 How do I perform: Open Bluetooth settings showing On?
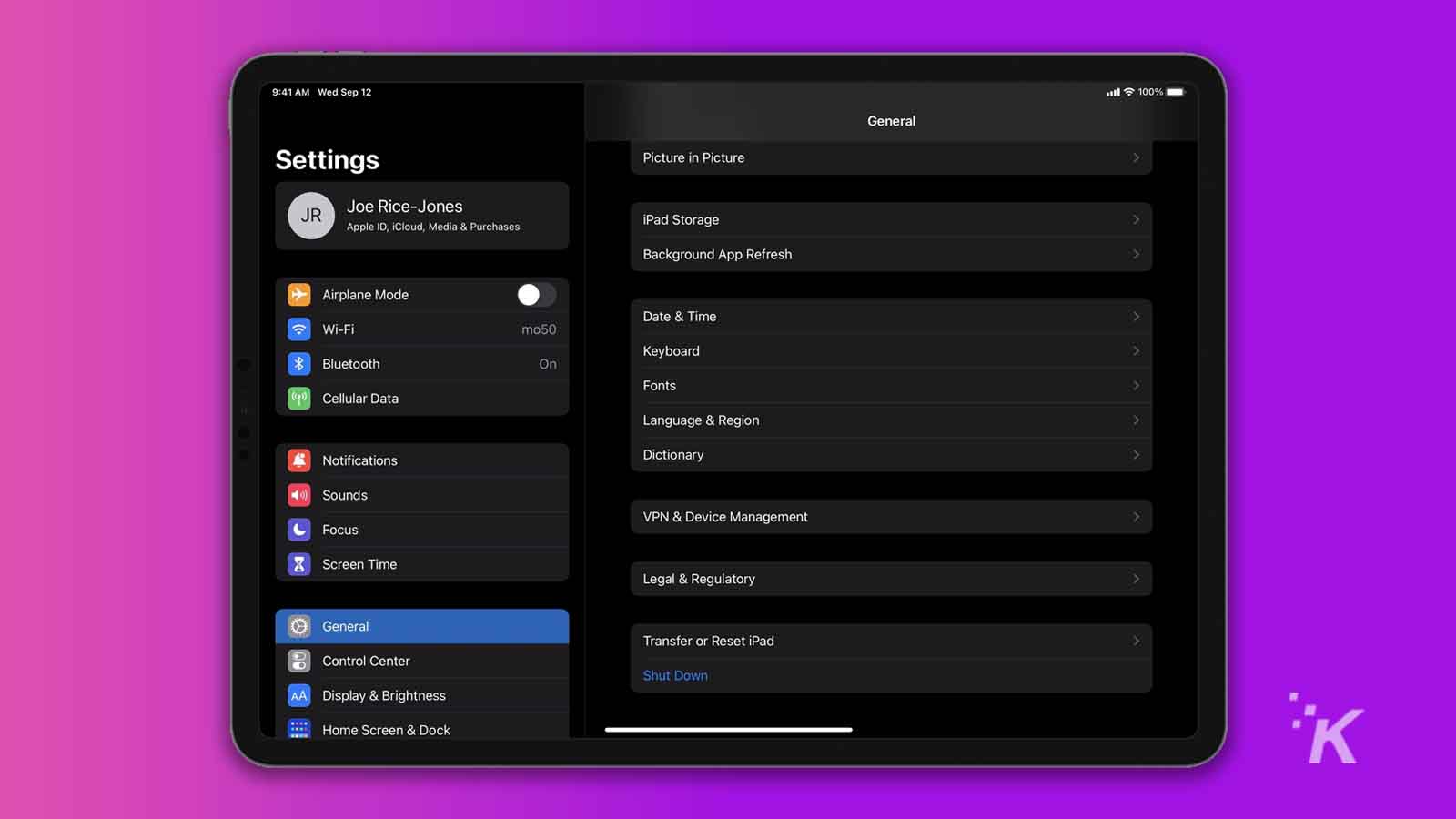tap(422, 364)
